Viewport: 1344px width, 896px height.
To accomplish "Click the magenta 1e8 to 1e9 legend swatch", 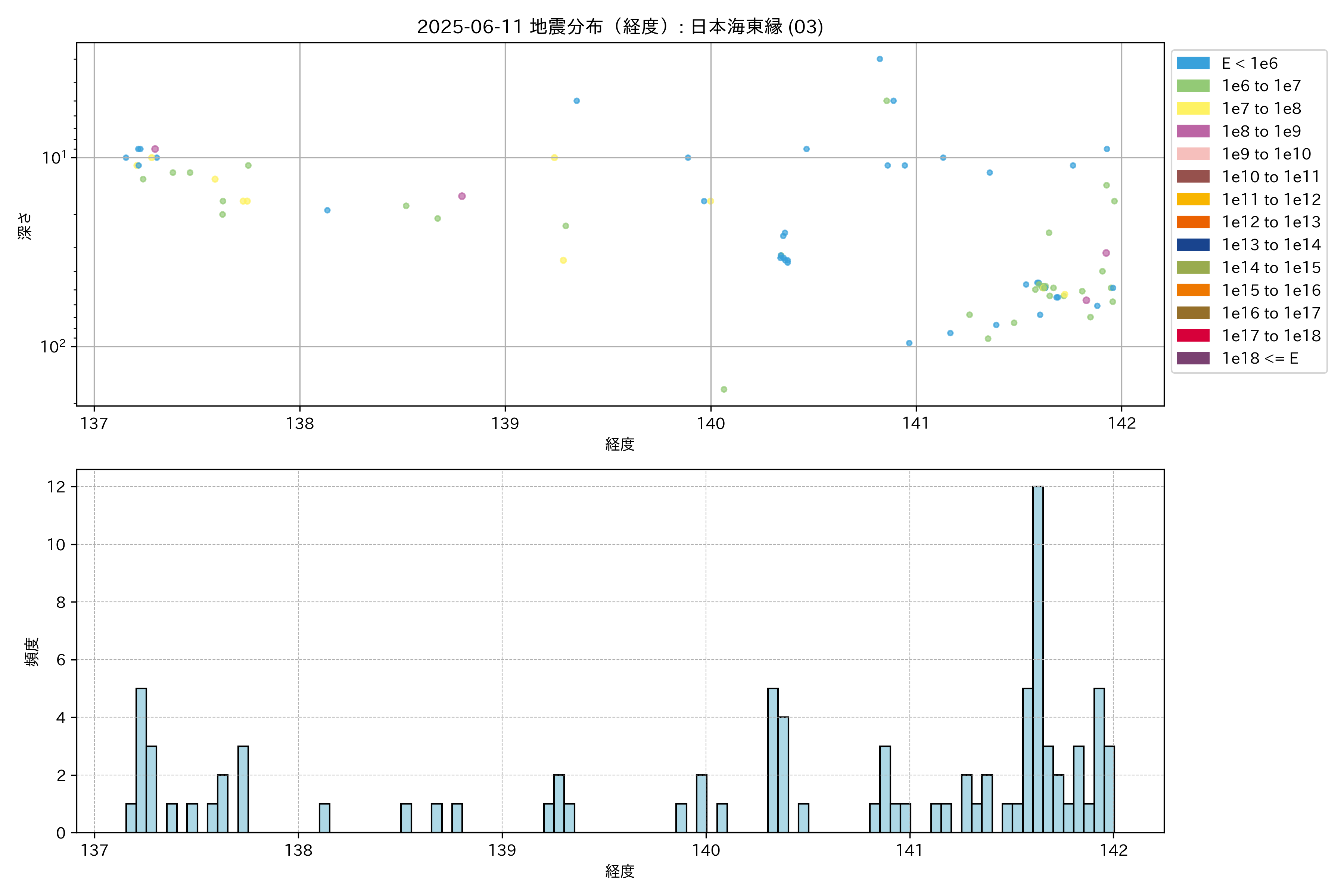I will (x=1193, y=131).
